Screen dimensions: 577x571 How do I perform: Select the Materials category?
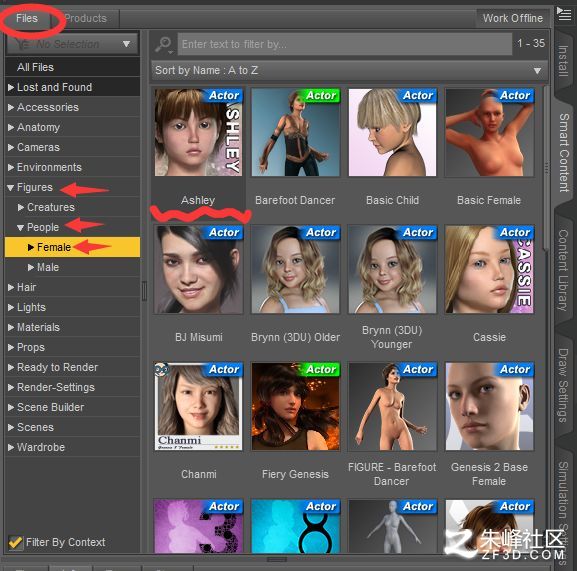72,327
